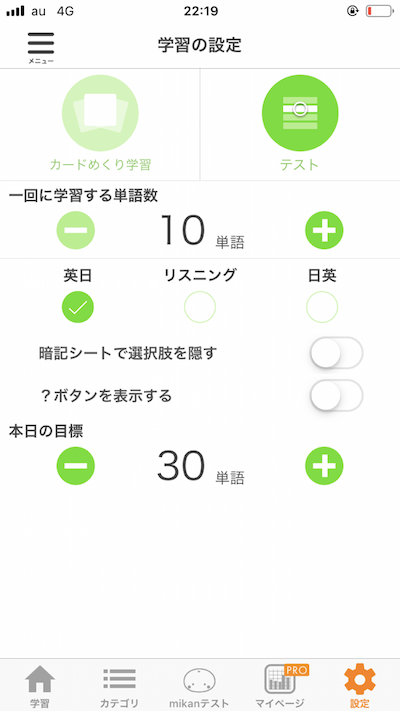Tap the 30 単語 goal value
400x711 pixels.
point(201,467)
